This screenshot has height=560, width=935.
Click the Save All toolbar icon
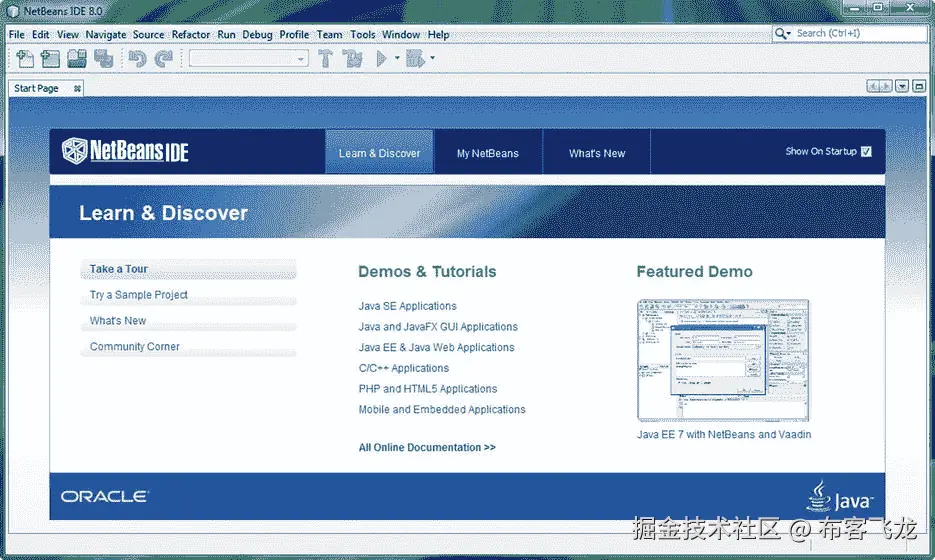click(x=104, y=58)
